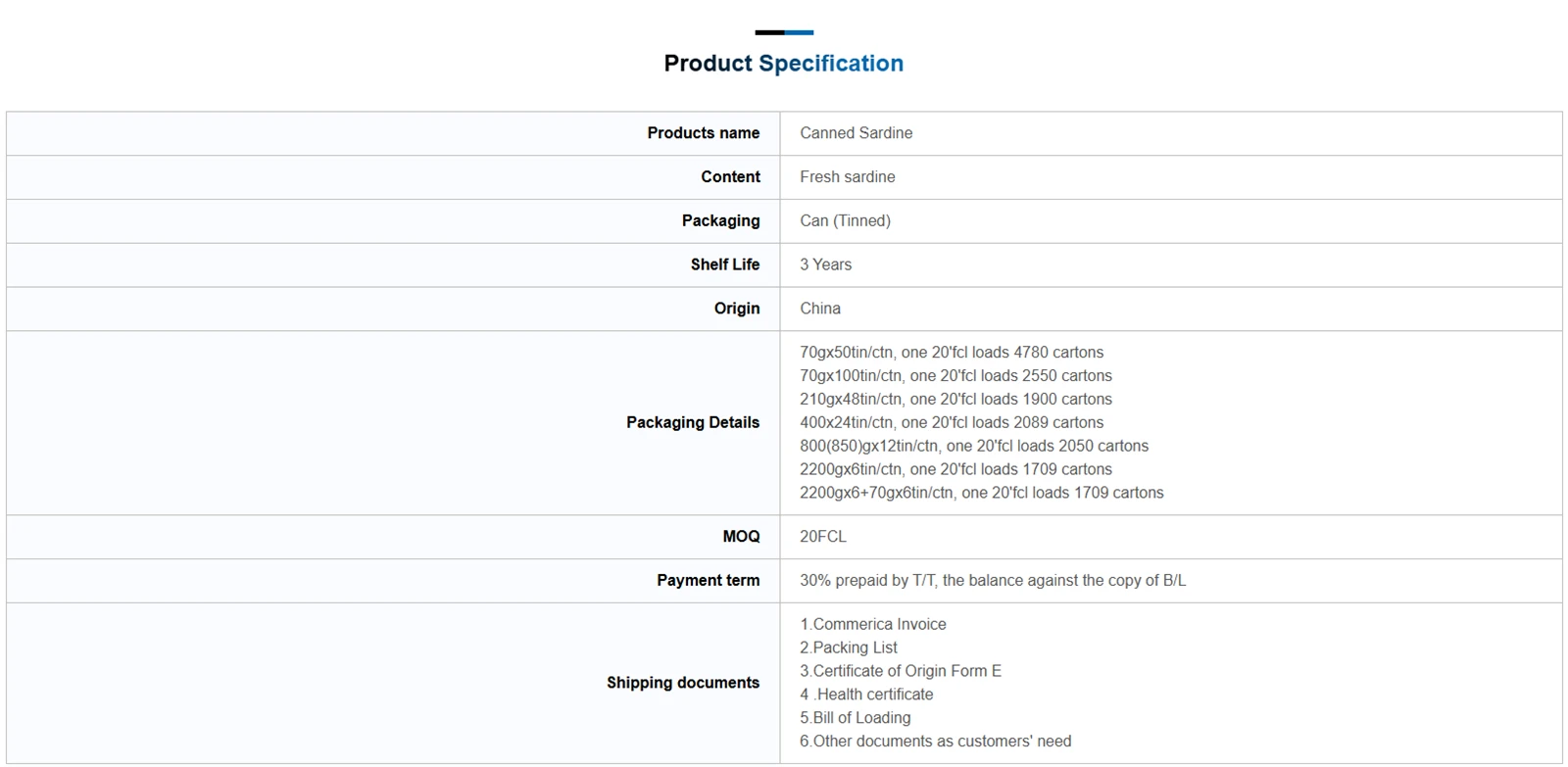Click the '20FCL' MOQ value

click(x=823, y=537)
